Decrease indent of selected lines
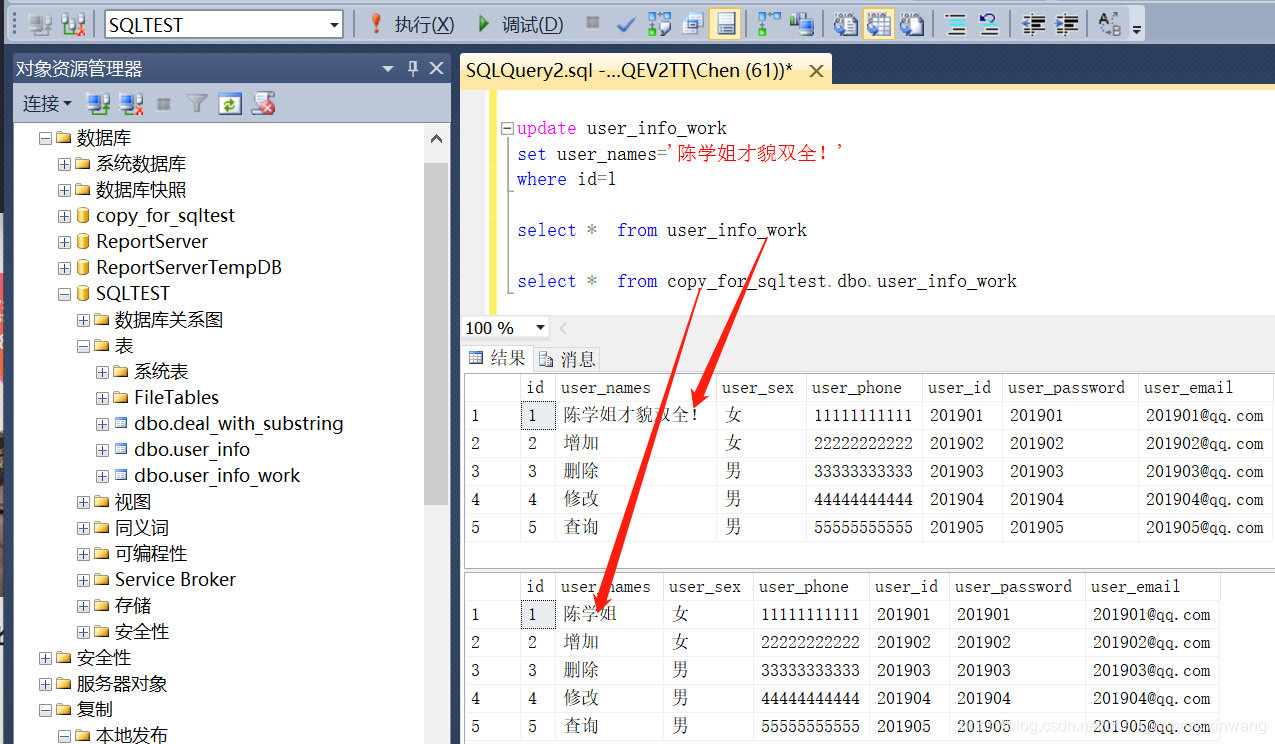Image resolution: width=1275 pixels, height=744 pixels. point(1034,24)
